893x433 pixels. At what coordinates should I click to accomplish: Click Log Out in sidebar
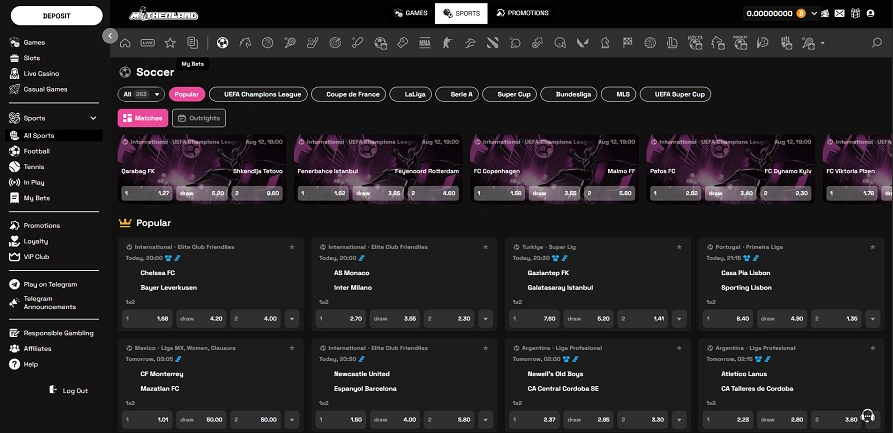pyautogui.click(x=68, y=391)
